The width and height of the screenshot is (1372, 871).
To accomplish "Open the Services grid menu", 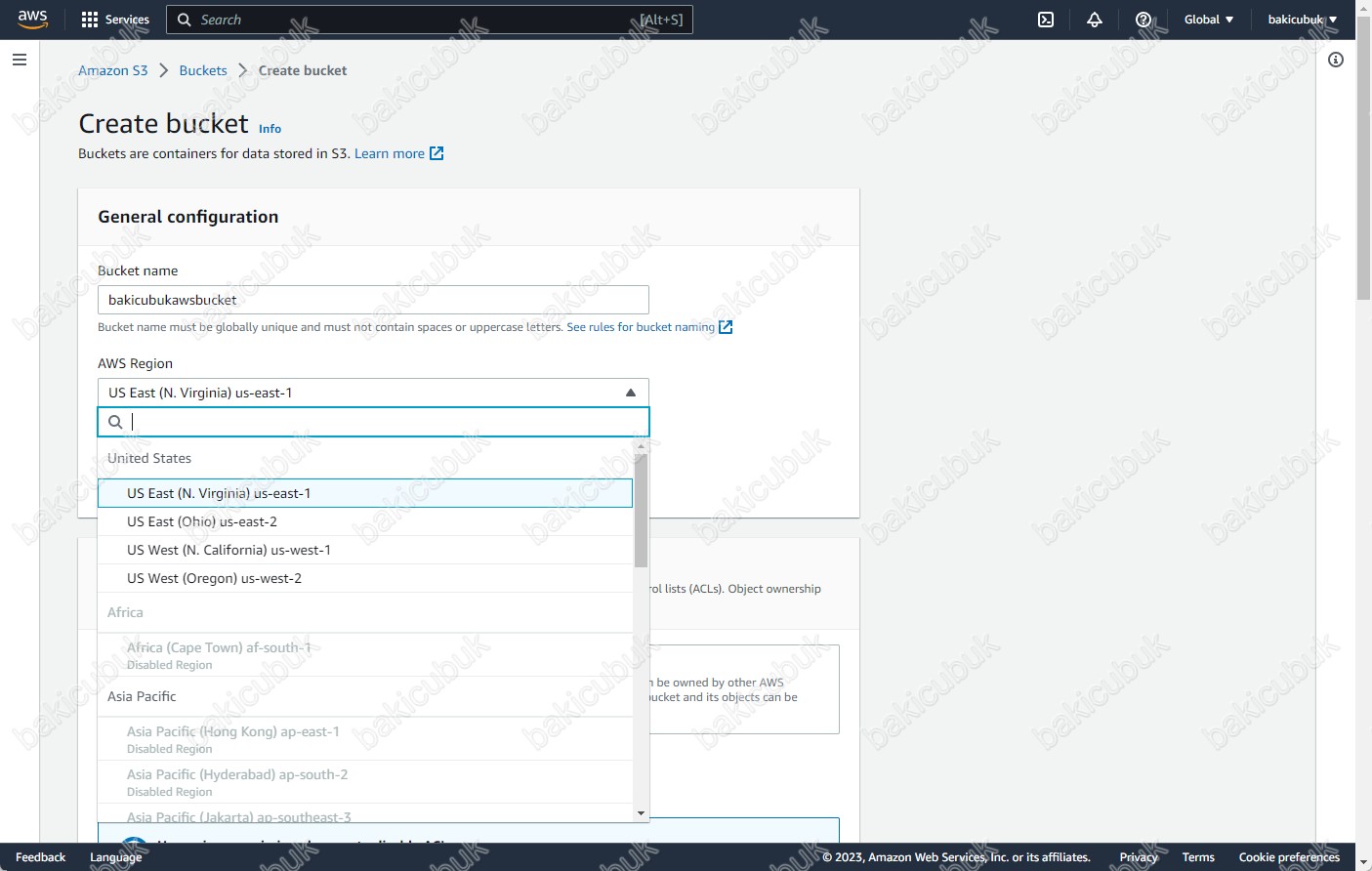I will [x=115, y=20].
